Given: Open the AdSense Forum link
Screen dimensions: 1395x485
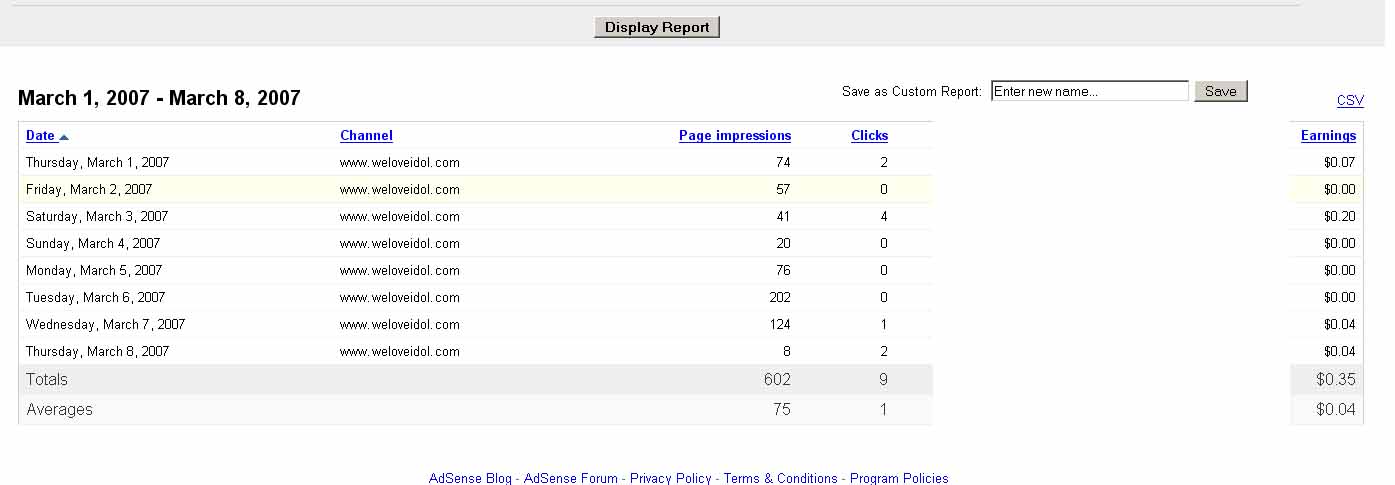Looking at the screenshot, I should pos(570,478).
